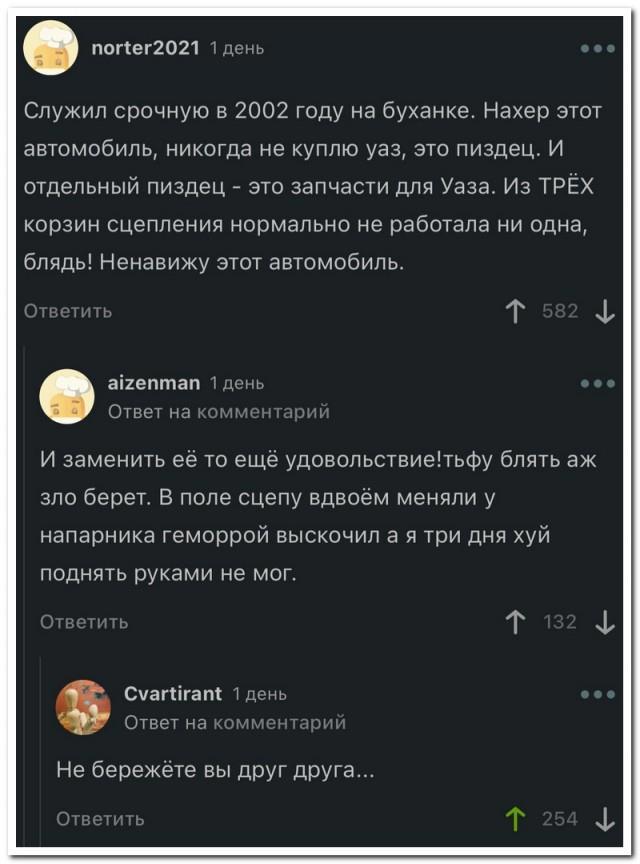This screenshot has height=864, width=640.
Task: Open norter2021's avatar
Action: coord(51,48)
